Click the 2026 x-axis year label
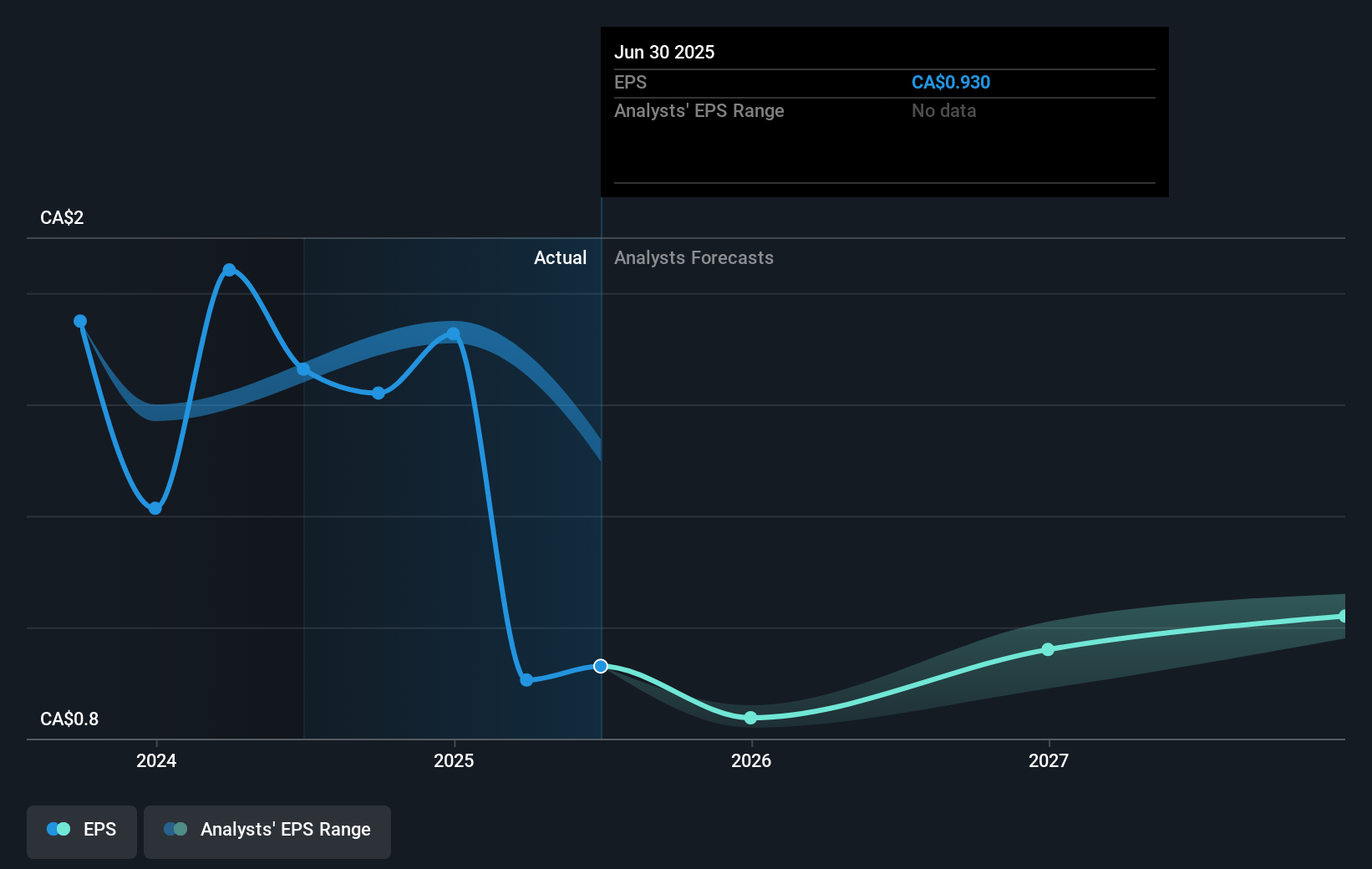Screen dimensions: 1372x869 750,761
